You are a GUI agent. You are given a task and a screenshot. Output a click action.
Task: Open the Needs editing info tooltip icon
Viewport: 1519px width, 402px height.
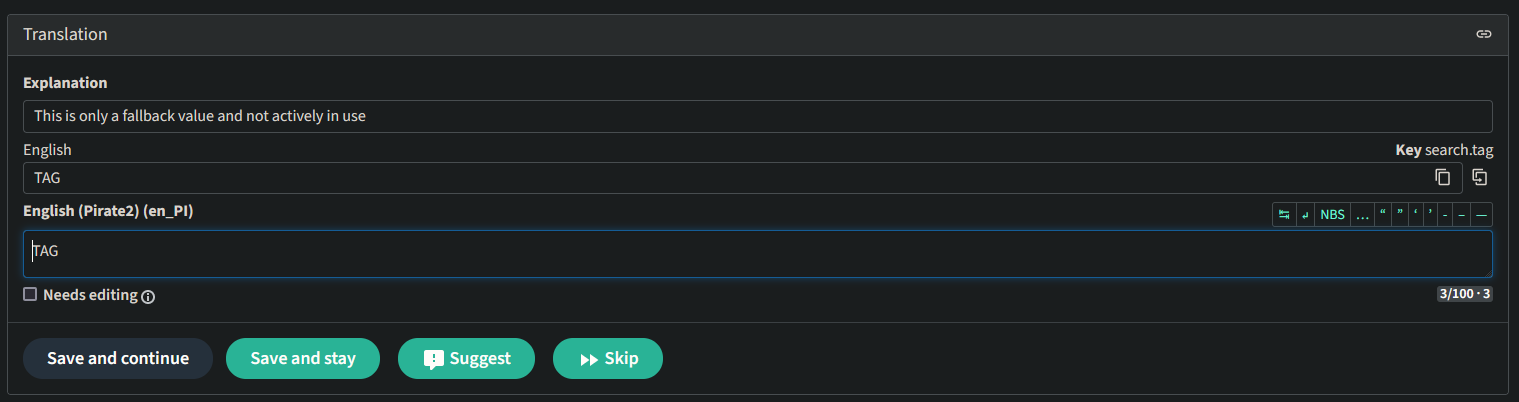[148, 296]
